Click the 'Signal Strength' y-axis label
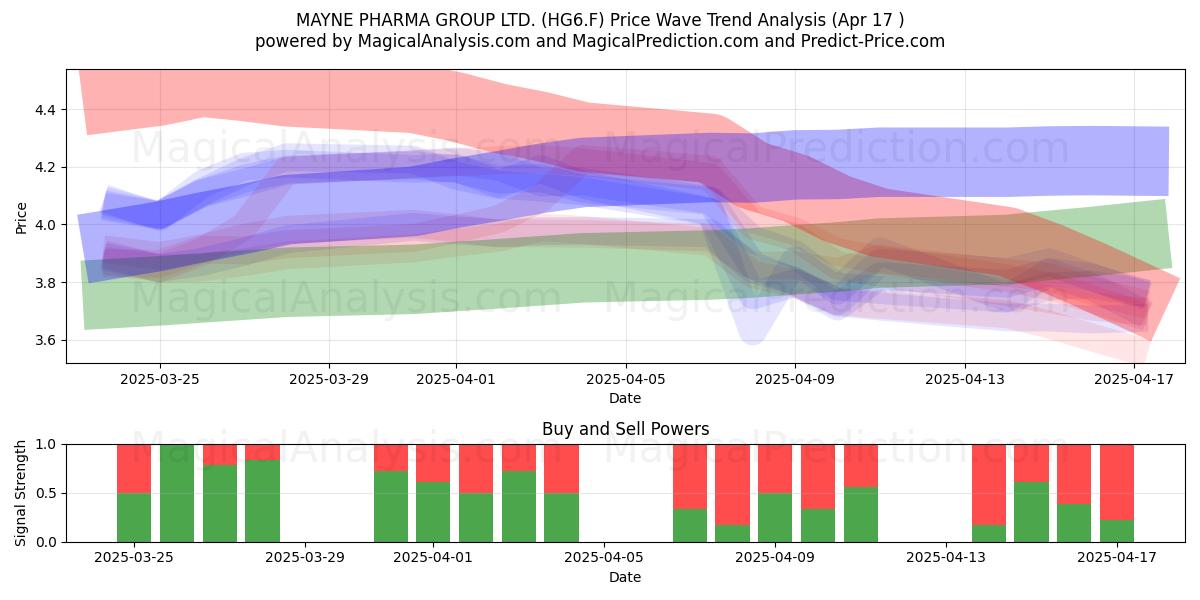1200x600 pixels. 22,493
